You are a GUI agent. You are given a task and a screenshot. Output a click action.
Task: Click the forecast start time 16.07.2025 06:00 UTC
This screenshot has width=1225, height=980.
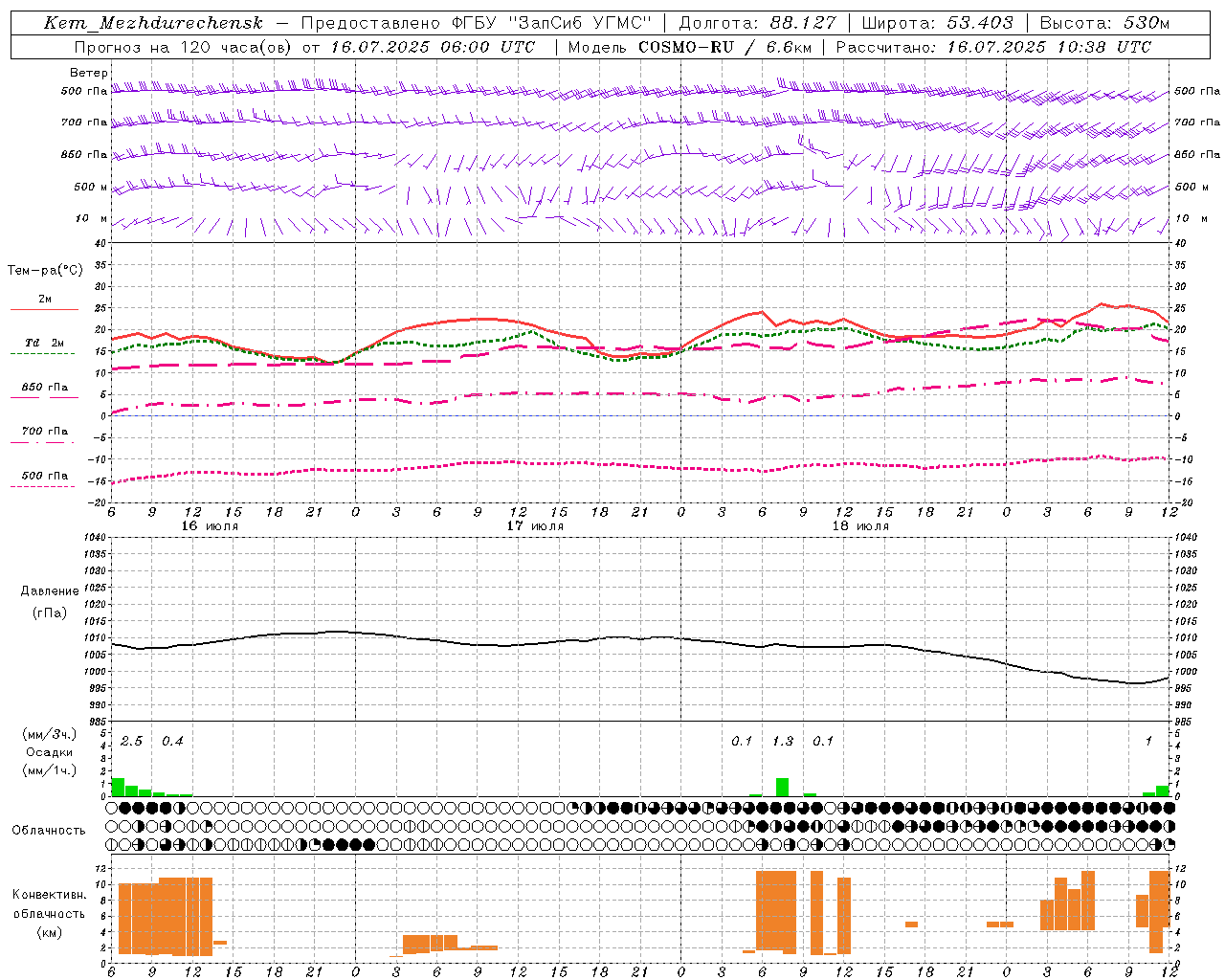pyautogui.click(x=433, y=47)
